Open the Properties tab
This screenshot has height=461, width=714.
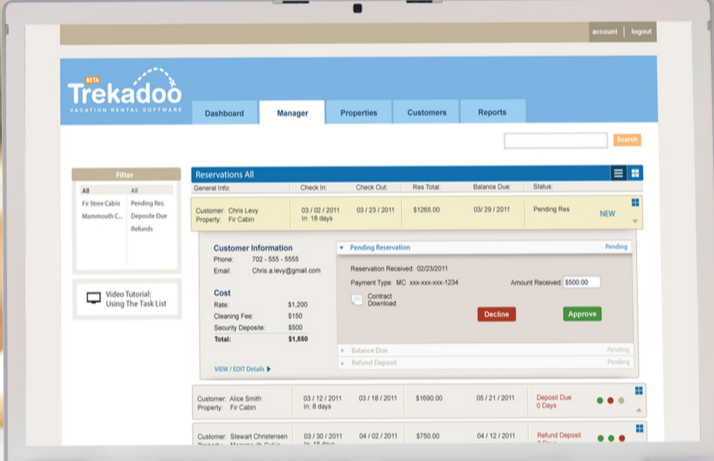pos(359,113)
